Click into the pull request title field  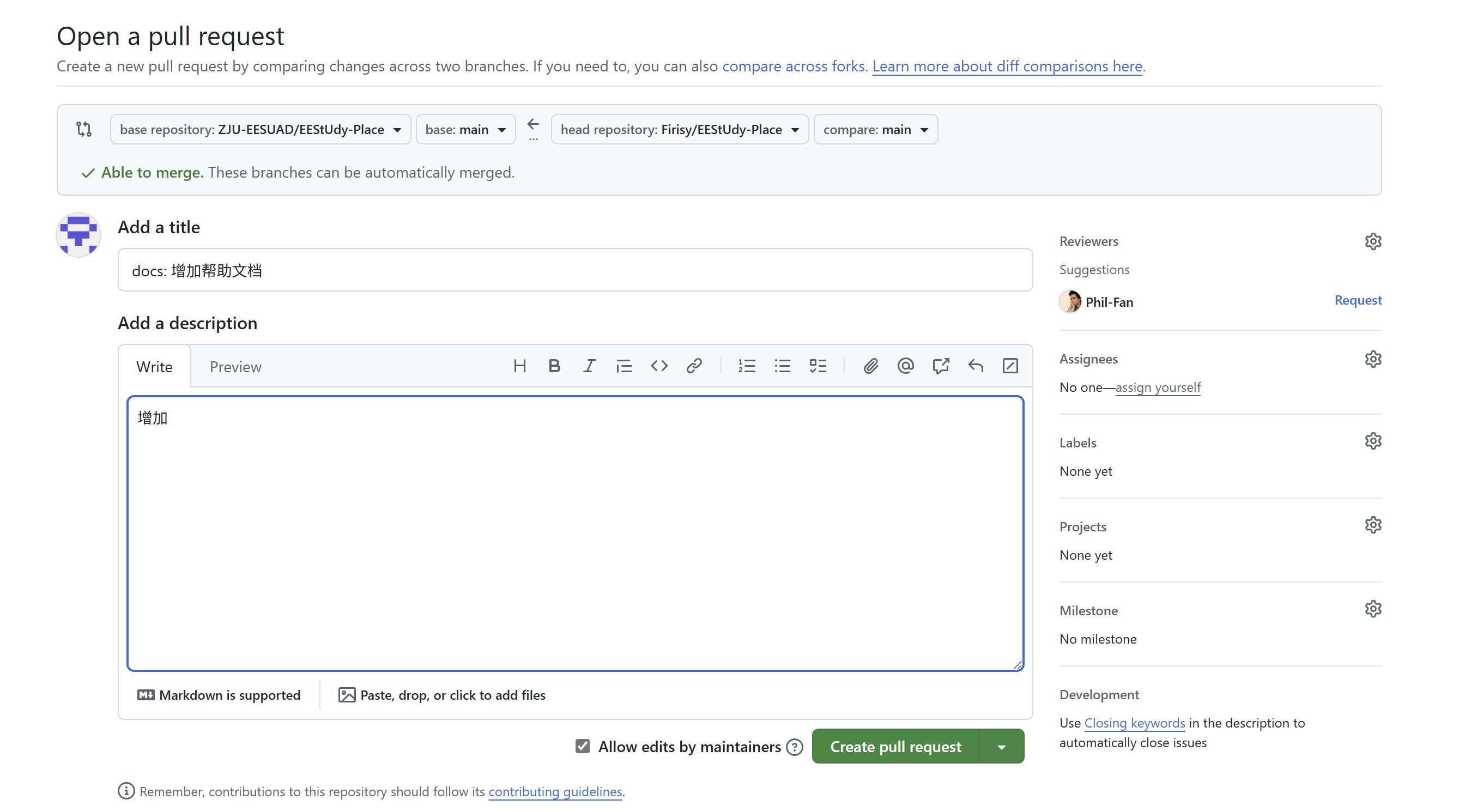pos(574,270)
